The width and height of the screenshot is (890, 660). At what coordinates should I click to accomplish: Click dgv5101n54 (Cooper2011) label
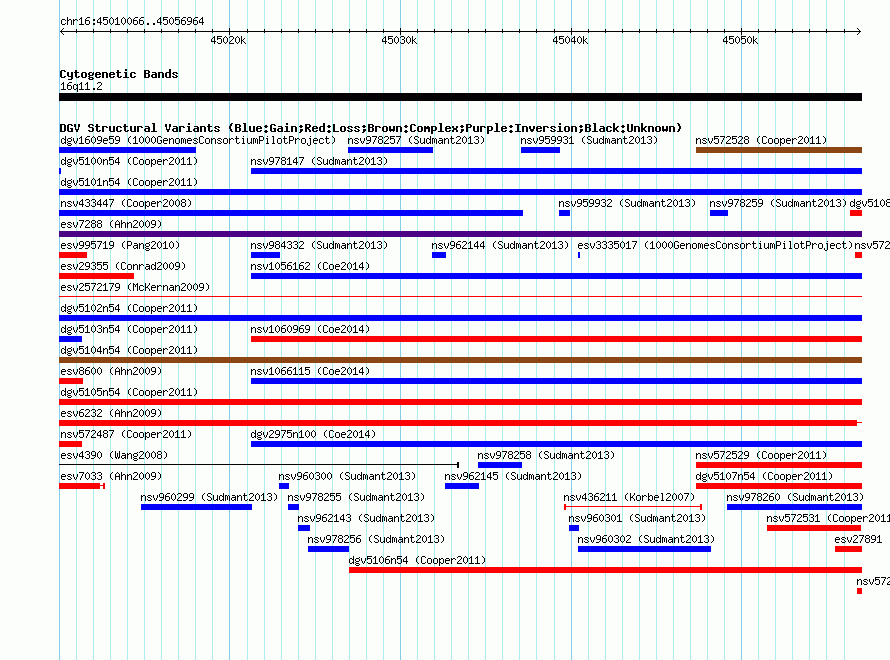point(129,182)
